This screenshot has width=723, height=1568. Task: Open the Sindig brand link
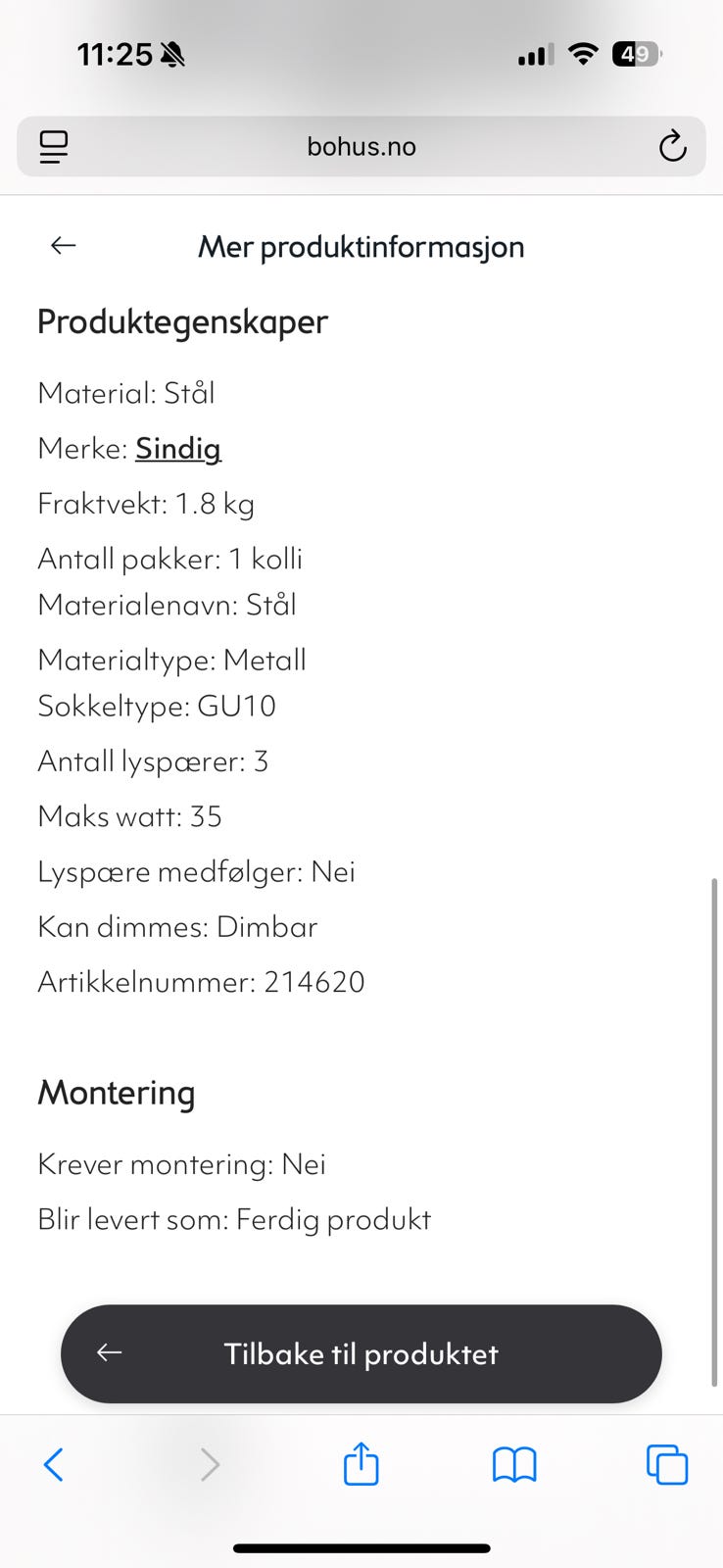pos(178,449)
